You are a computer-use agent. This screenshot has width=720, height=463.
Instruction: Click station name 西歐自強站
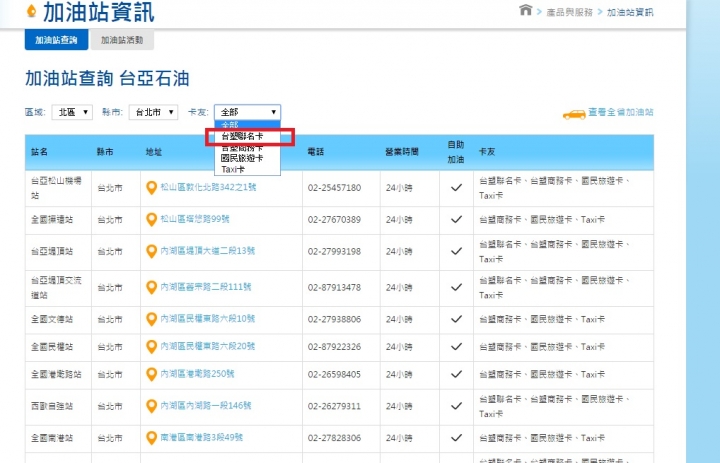pyautogui.click(x=52, y=406)
